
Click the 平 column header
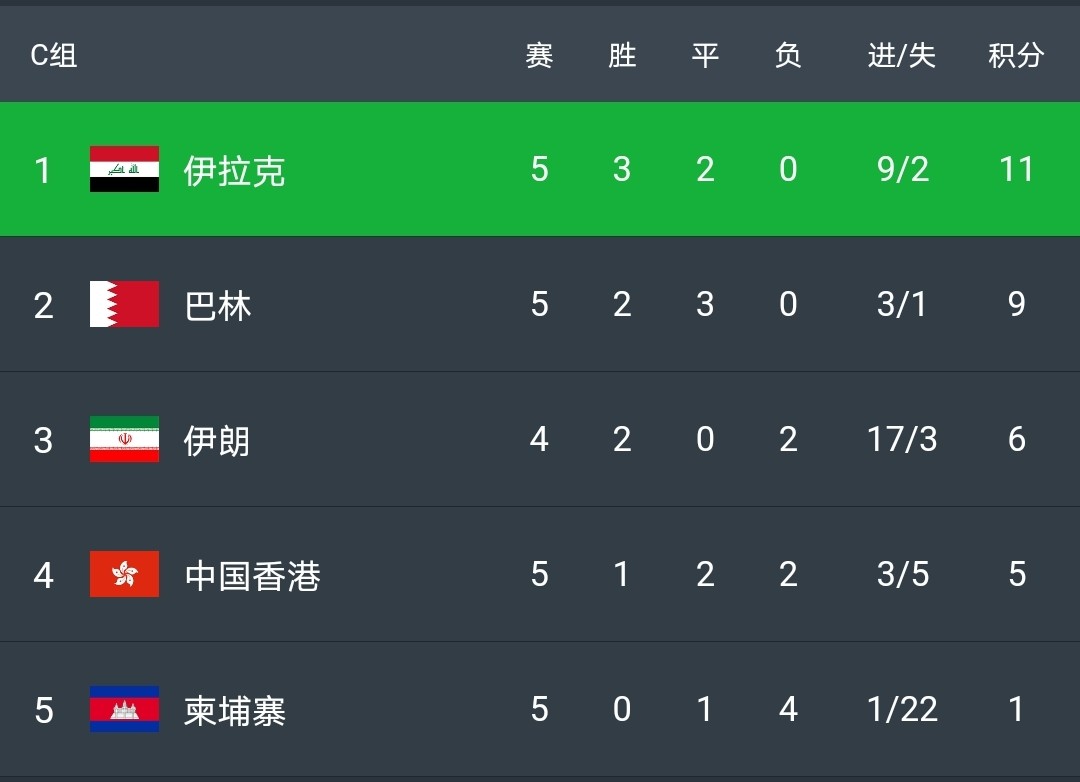point(705,56)
